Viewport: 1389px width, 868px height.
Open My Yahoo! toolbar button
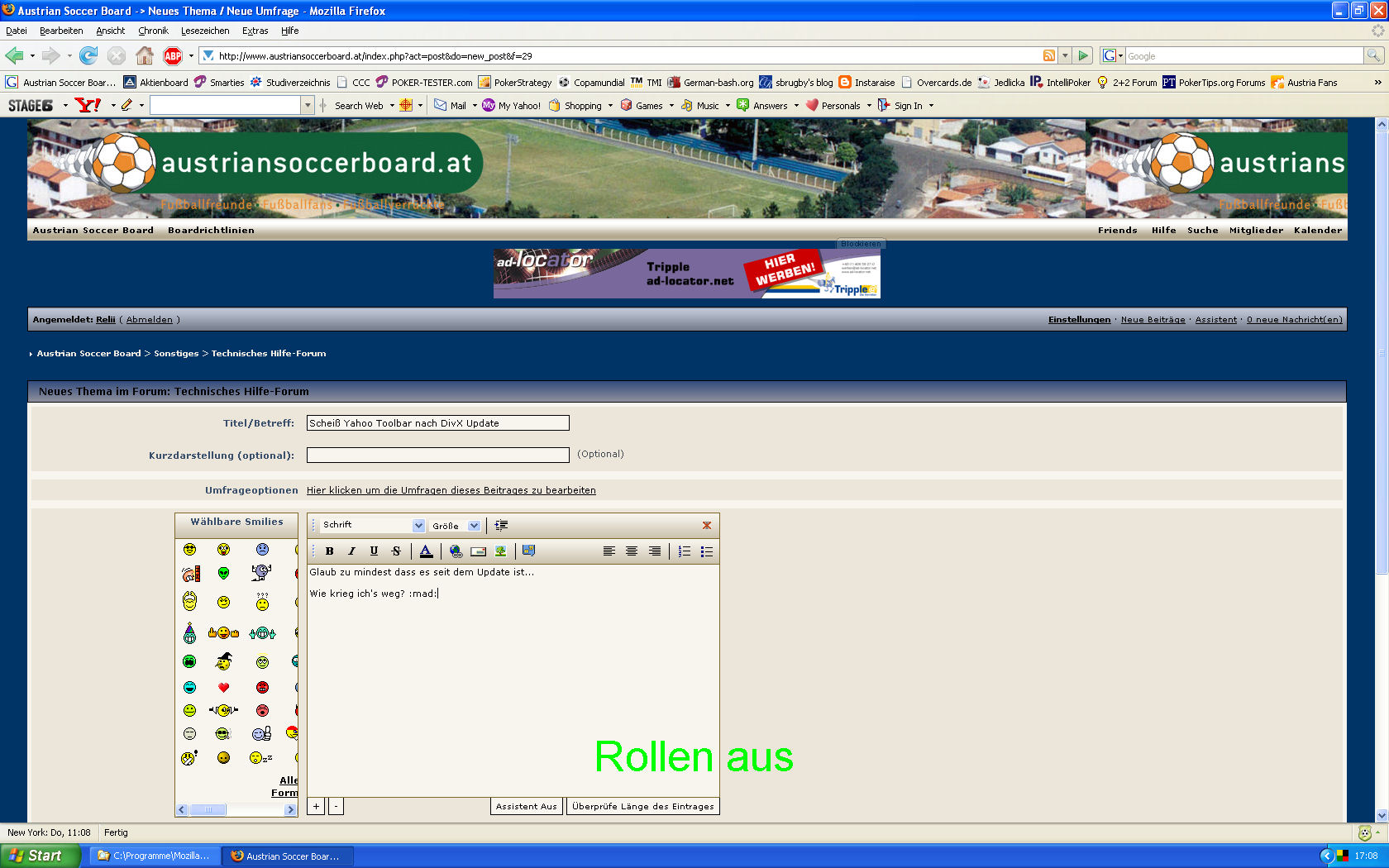(x=512, y=105)
